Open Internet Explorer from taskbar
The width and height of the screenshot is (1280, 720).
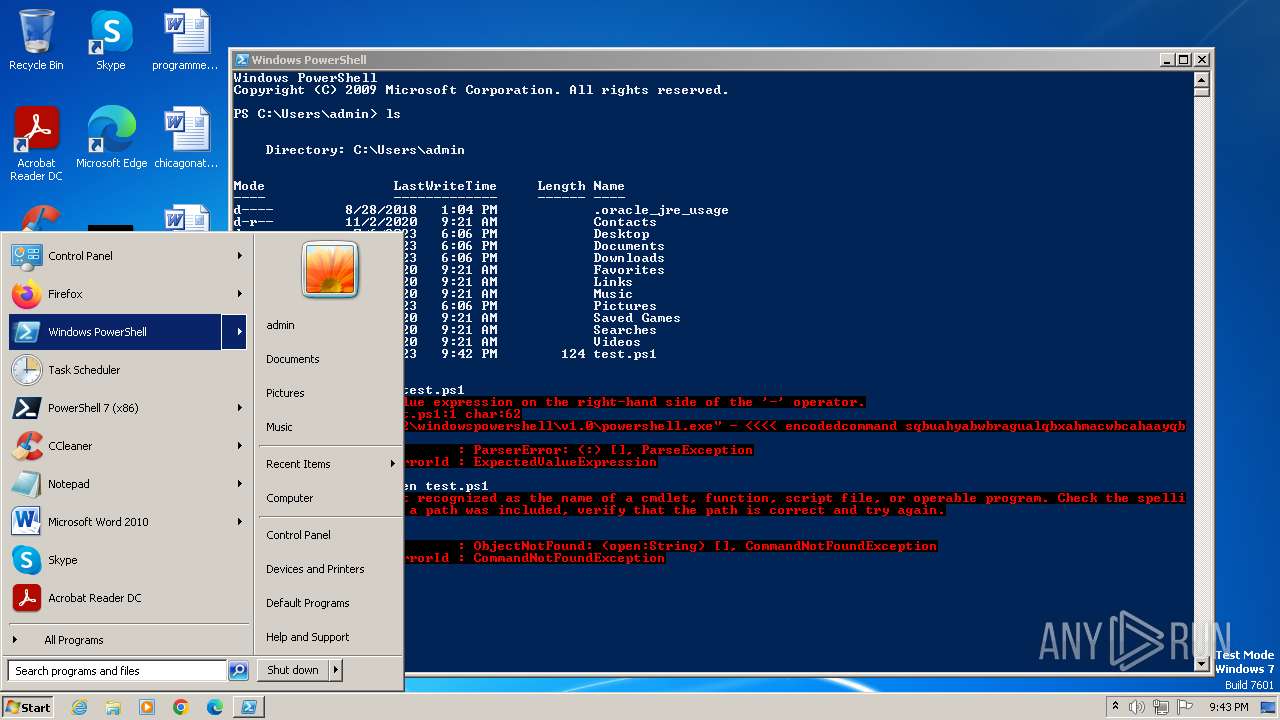pos(80,707)
